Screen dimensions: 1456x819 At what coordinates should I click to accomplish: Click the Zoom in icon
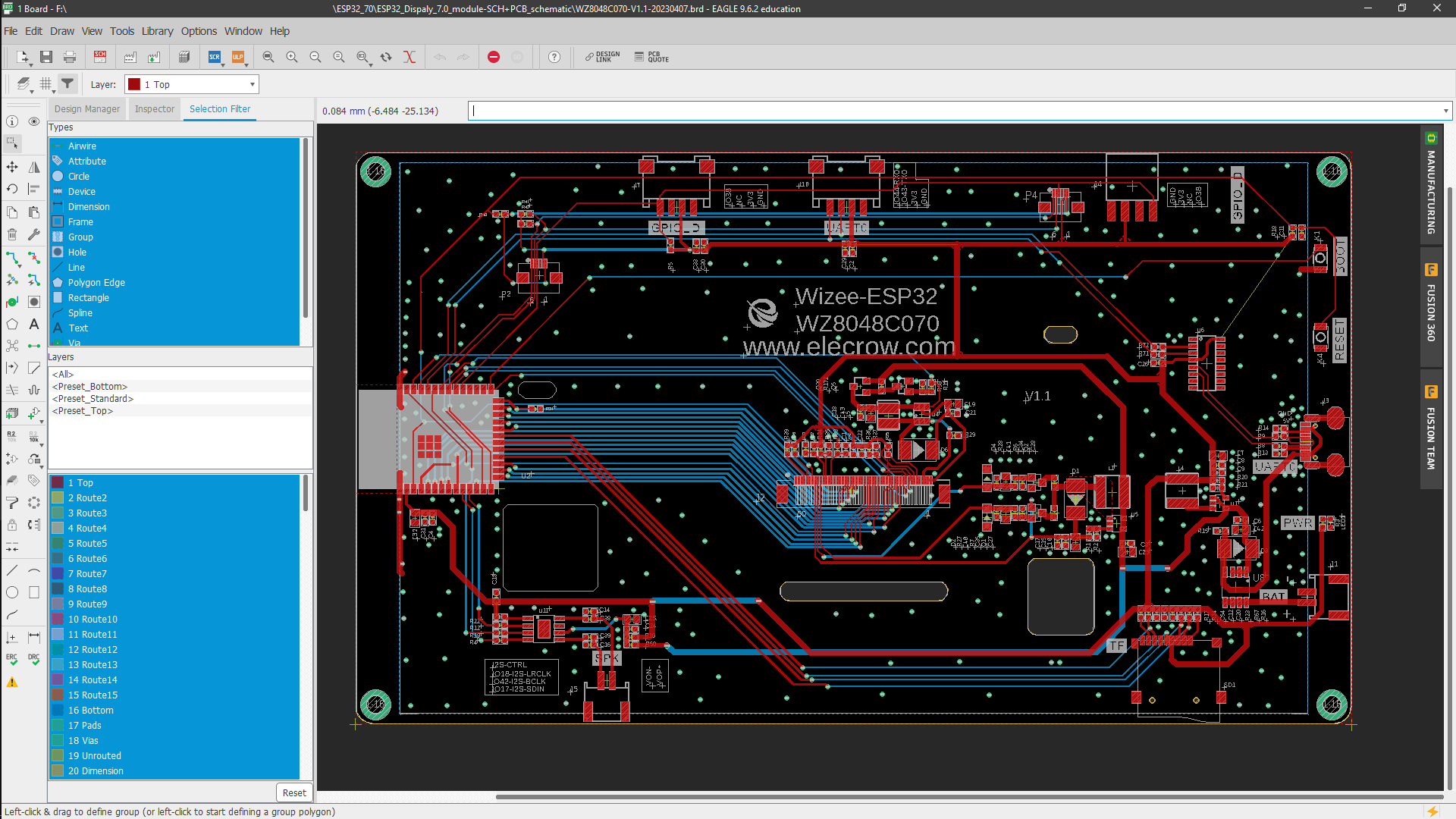tap(292, 57)
